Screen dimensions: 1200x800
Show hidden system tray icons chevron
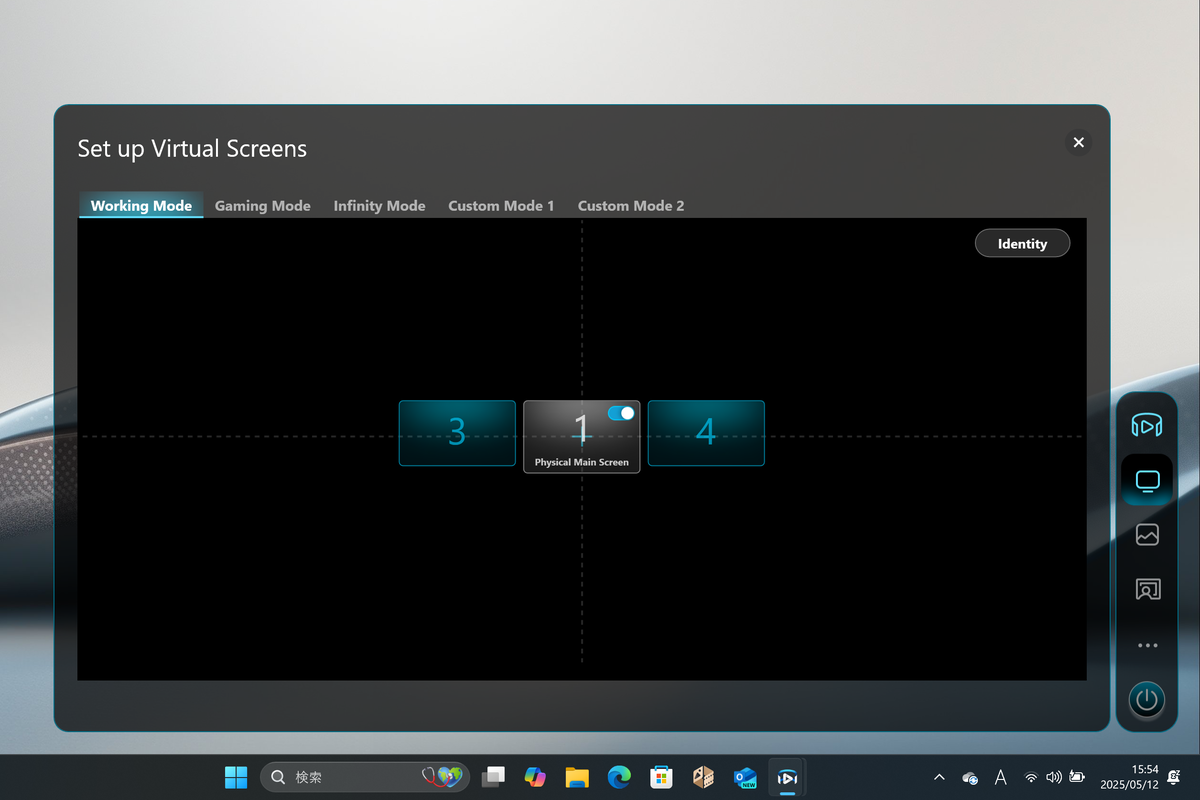point(939,777)
